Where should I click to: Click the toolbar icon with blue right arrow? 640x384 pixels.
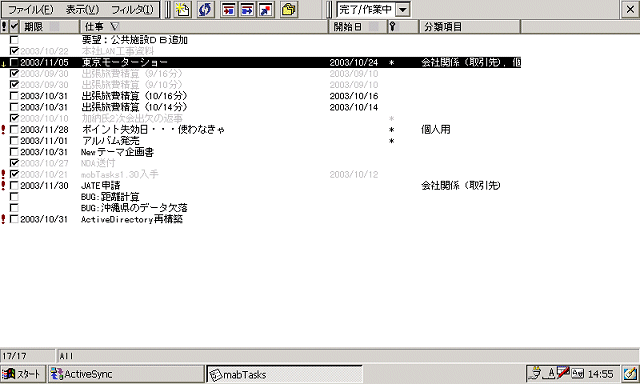click(247, 9)
